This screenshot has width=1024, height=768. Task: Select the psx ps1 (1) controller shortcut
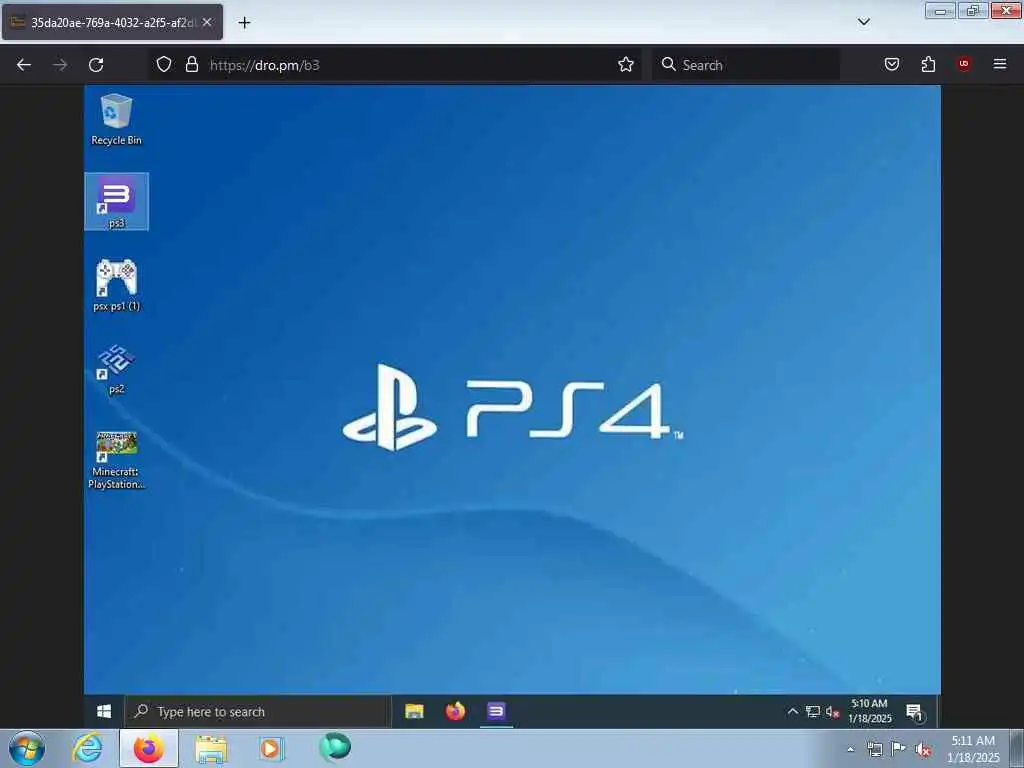(x=116, y=285)
